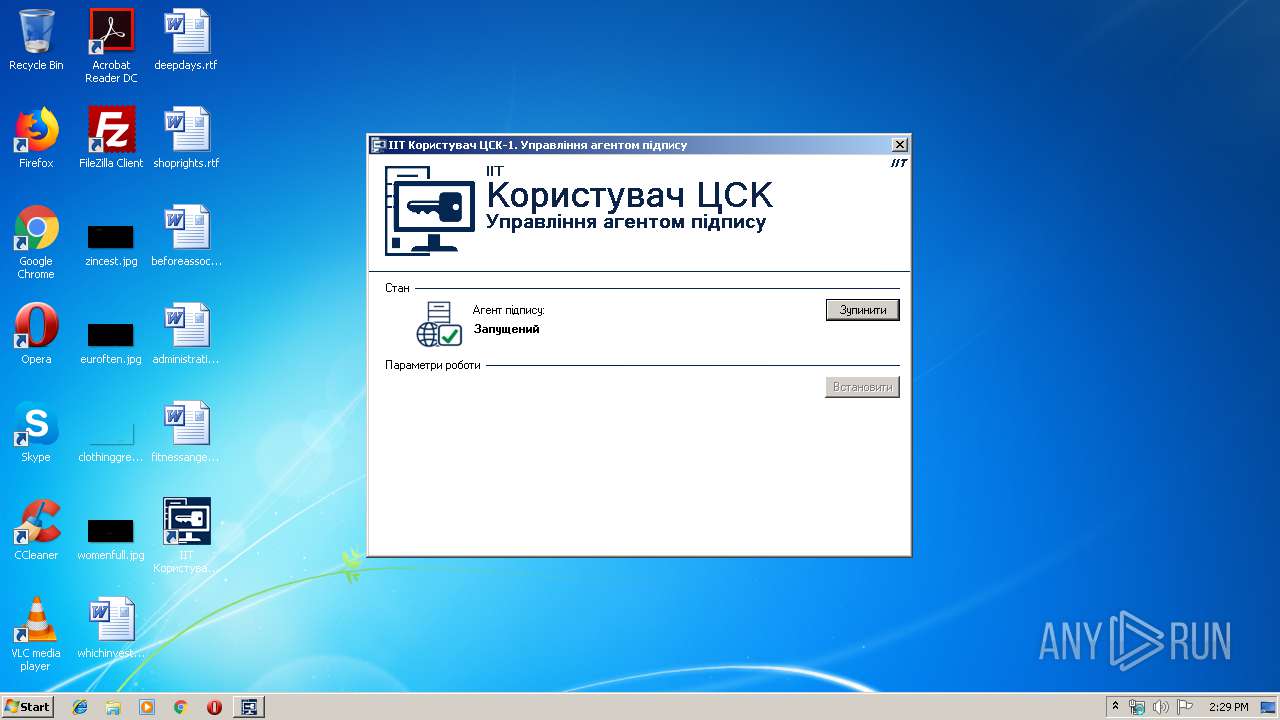
Task: Show hidden system tray icons
Action: pos(1116,707)
